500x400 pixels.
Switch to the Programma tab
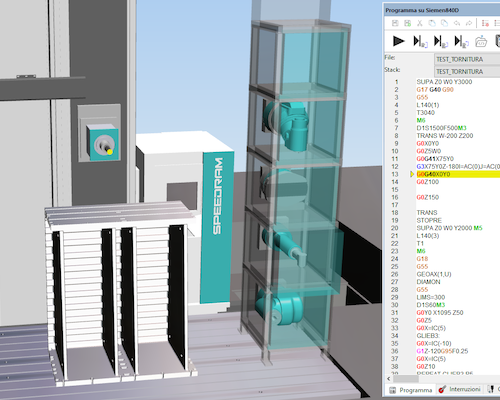[x=411, y=390]
